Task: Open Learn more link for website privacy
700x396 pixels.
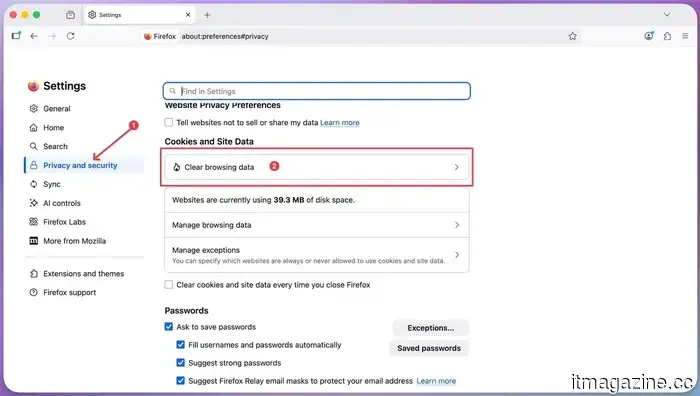Action: (340, 122)
